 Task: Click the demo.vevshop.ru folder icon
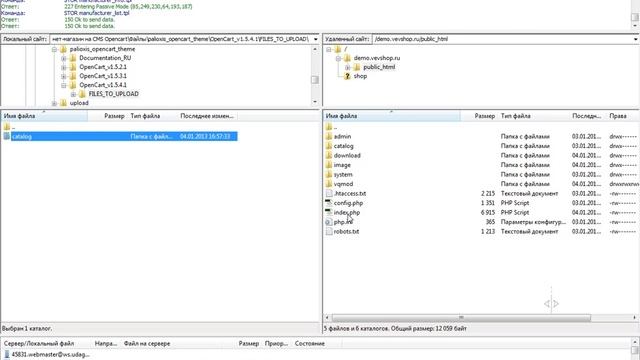(x=347, y=58)
